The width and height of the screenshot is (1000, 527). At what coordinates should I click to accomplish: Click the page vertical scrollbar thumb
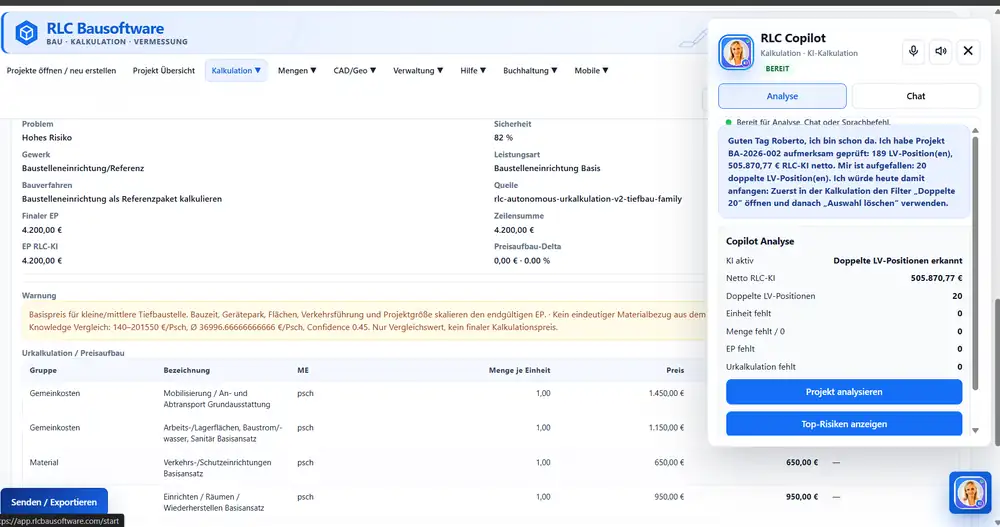(x=996, y=371)
